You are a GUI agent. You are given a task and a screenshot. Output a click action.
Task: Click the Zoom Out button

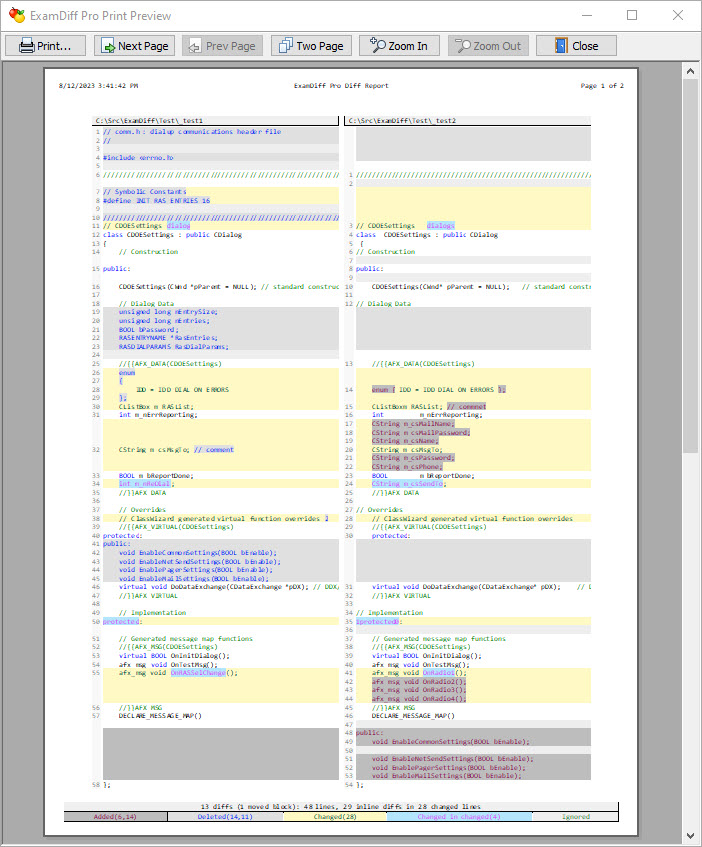click(x=487, y=46)
